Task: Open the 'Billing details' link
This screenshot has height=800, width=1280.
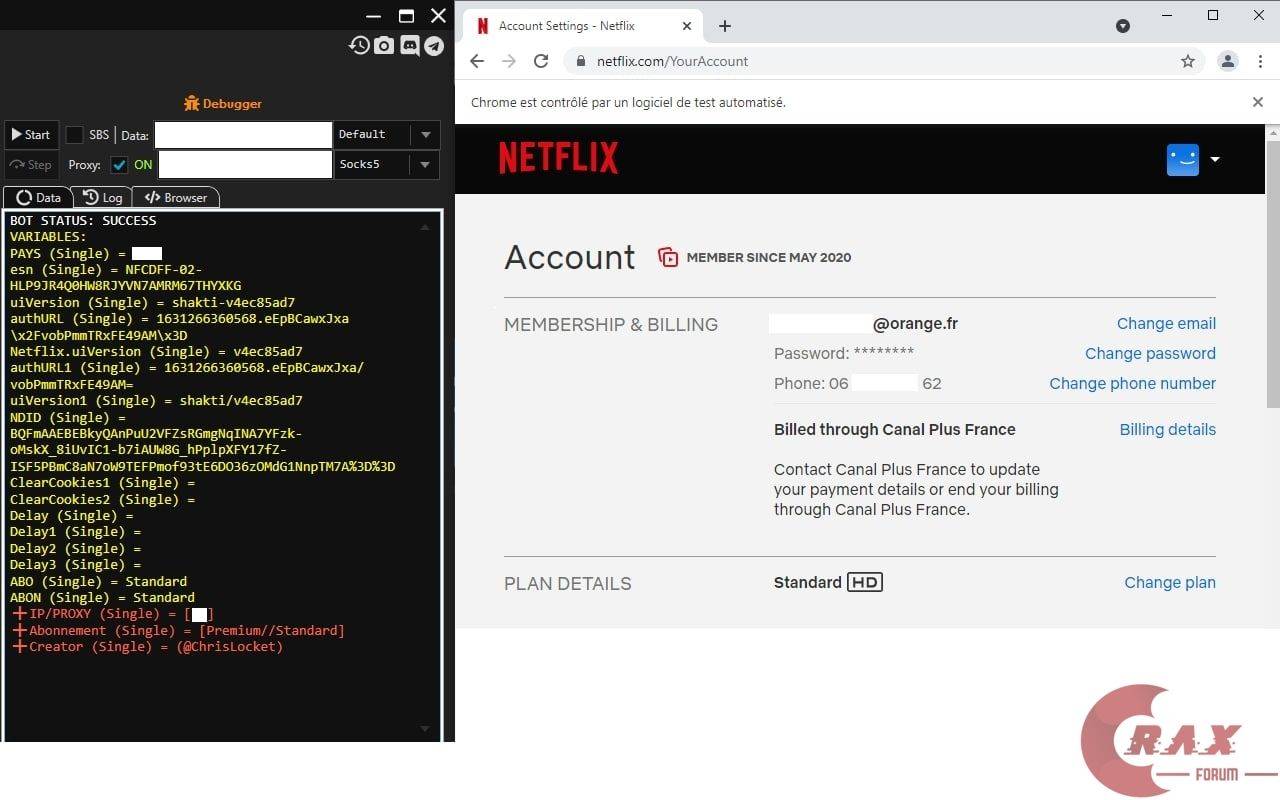Action: click(x=1168, y=429)
